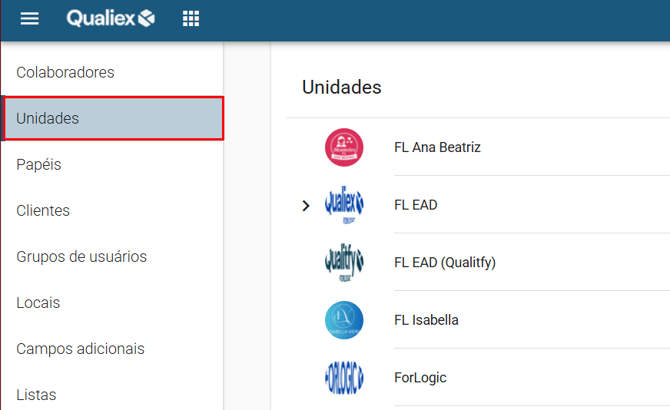Click the Qualiex logo

click(111, 19)
